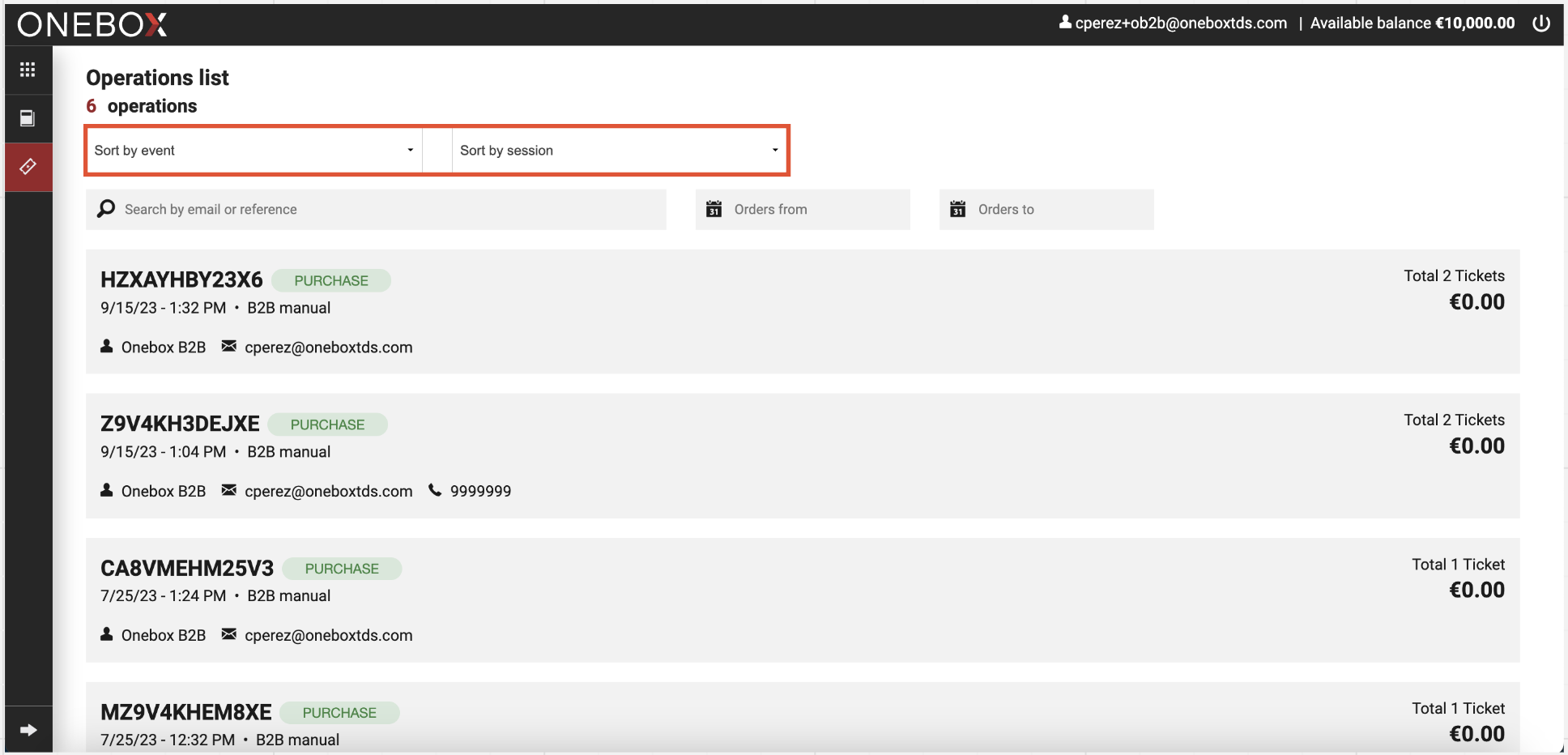Click email in CA8VMEHM25V3 row
The height and width of the screenshot is (755, 1568).
(329, 636)
